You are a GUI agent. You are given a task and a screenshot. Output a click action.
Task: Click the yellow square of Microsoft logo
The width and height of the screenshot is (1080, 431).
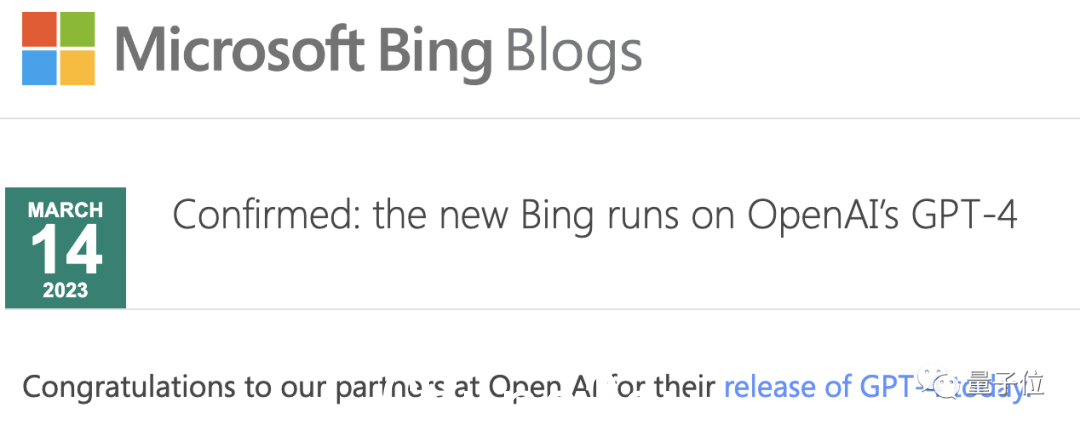[x=77, y=67]
